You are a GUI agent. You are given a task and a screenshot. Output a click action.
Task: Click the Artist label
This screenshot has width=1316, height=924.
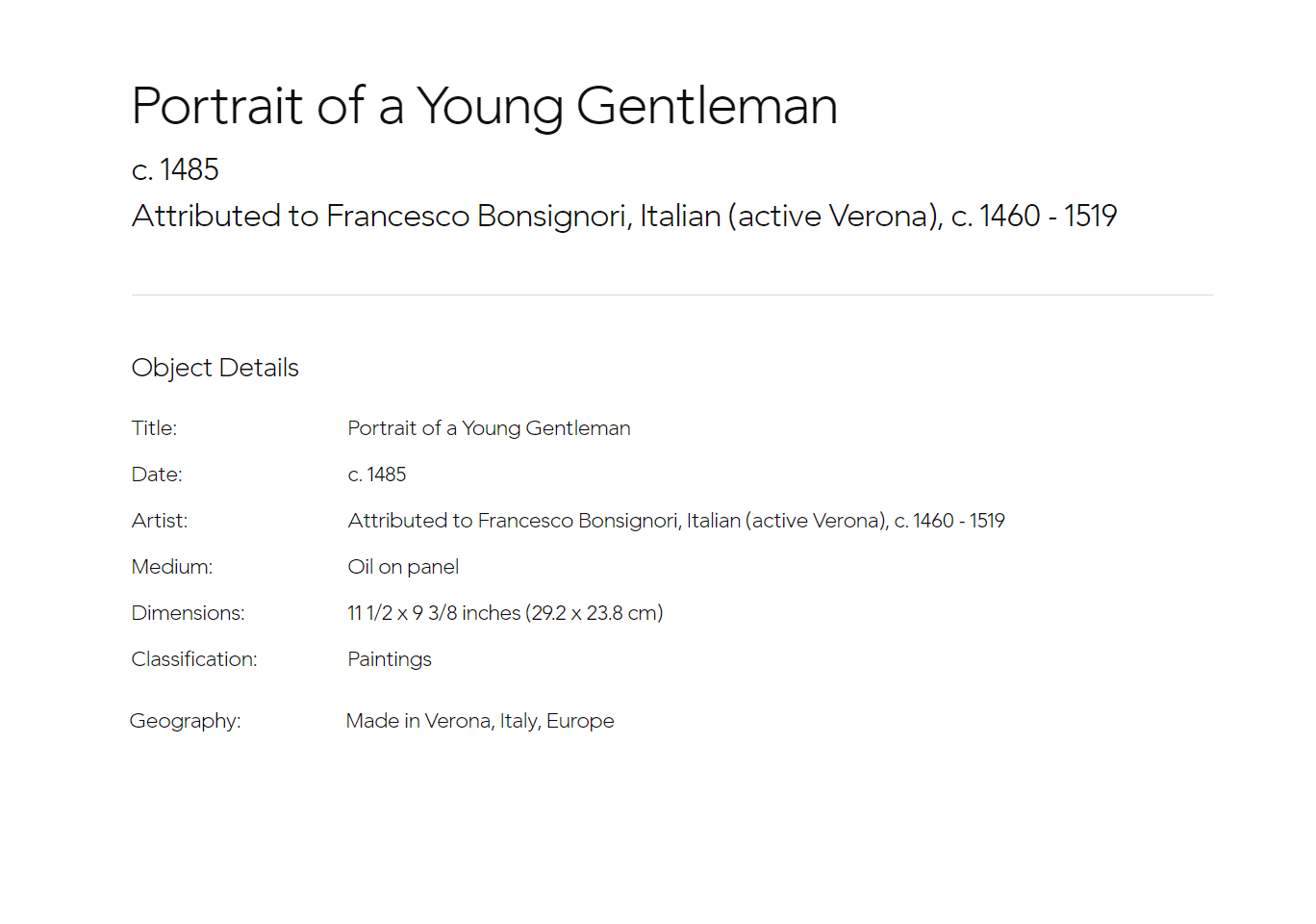tap(160, 521)
